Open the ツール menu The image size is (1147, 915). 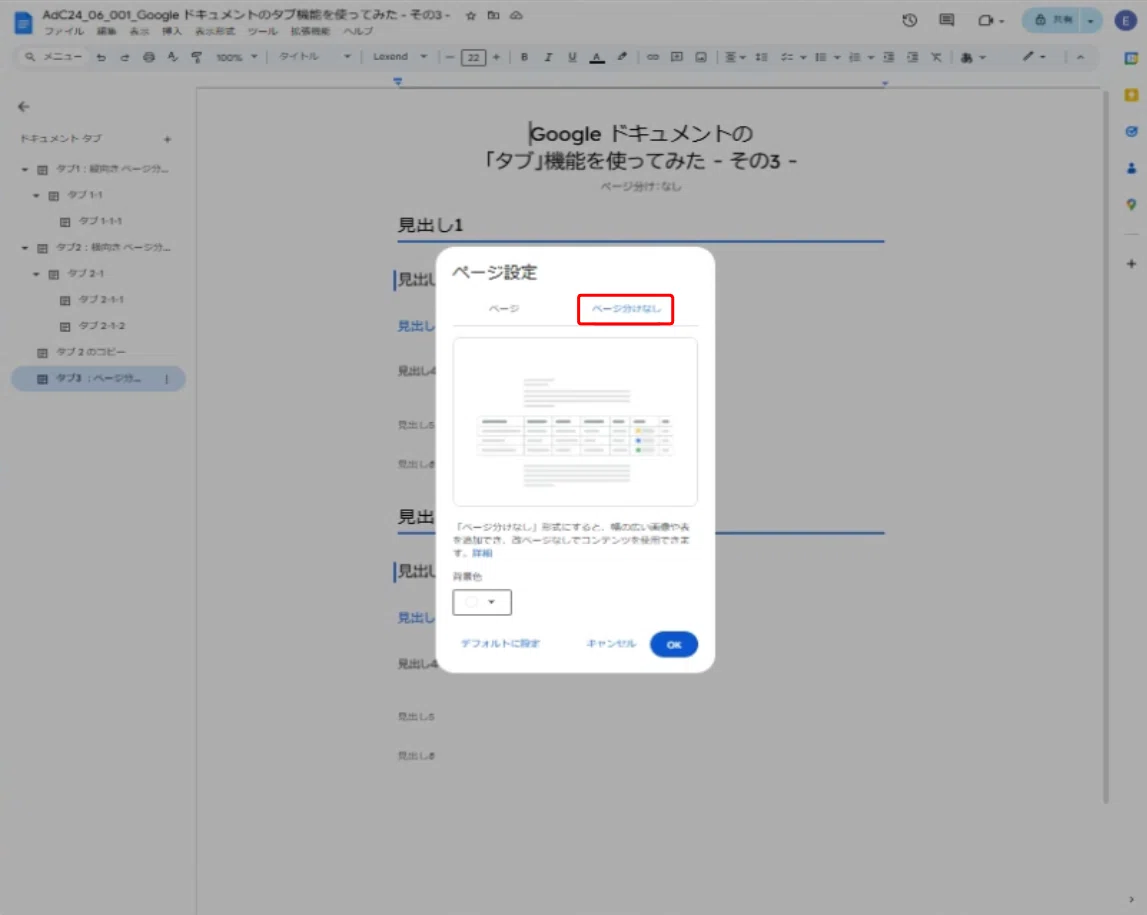click(x=262, y=31)
